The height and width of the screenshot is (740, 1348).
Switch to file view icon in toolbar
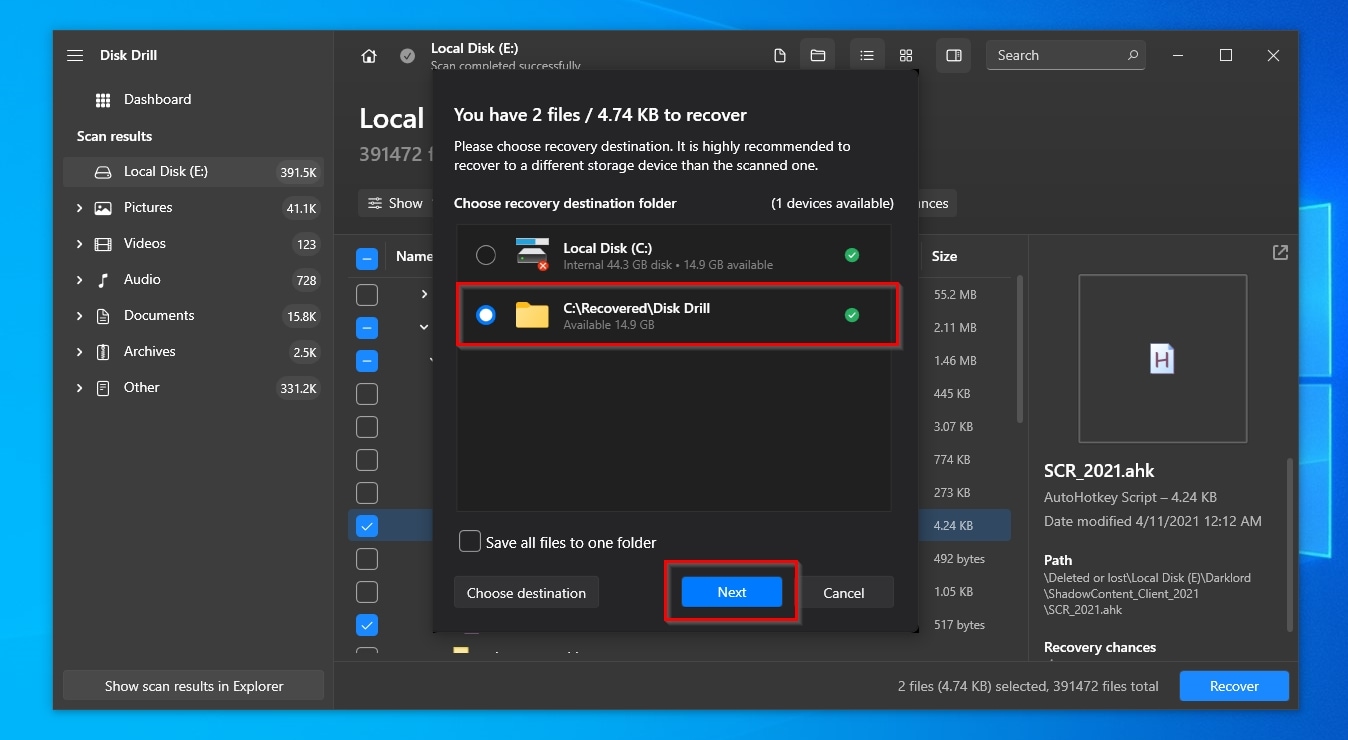(x=780, y=56)
